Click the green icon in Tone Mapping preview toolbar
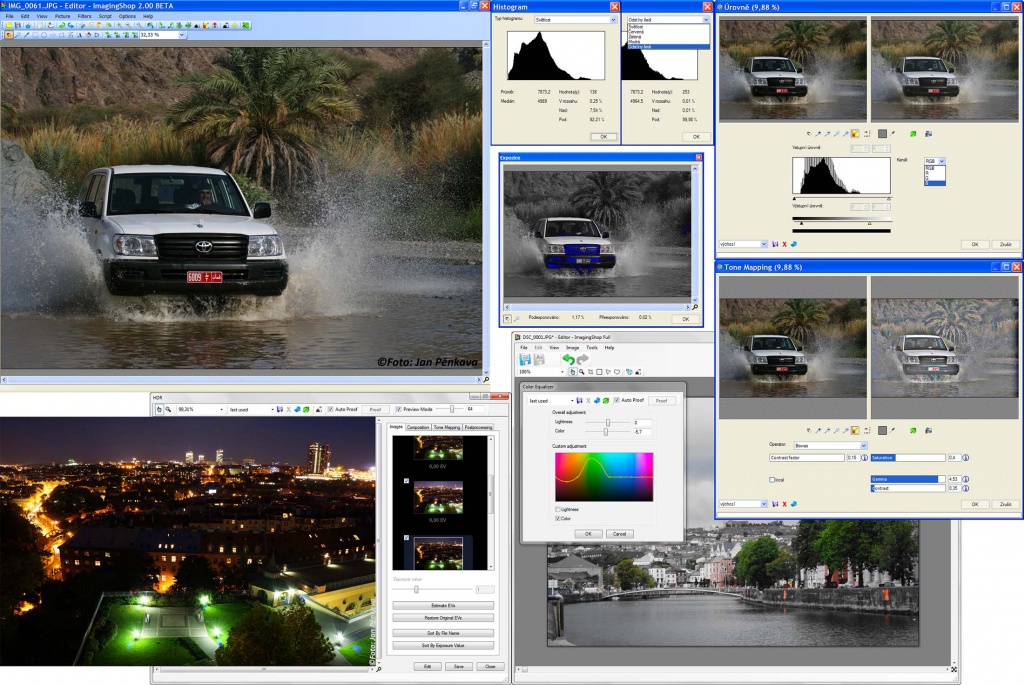 point(913,431)
